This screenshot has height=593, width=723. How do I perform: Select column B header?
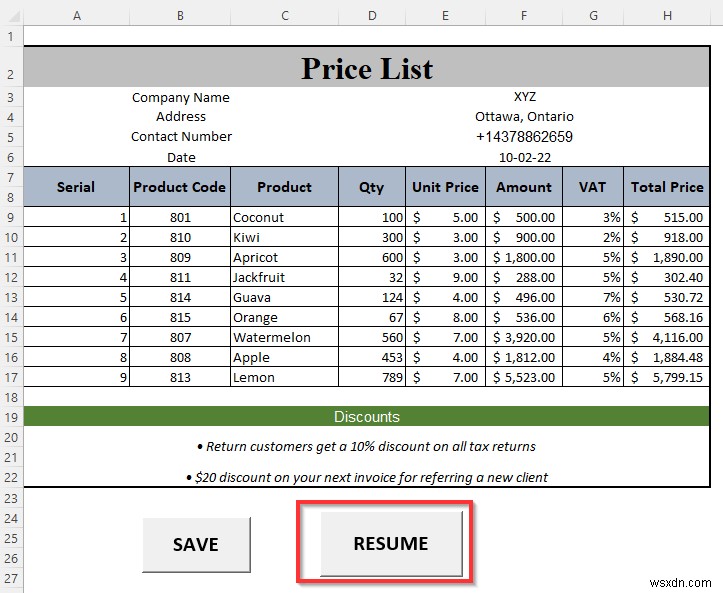pyautogui.click(x=180, y=16)
